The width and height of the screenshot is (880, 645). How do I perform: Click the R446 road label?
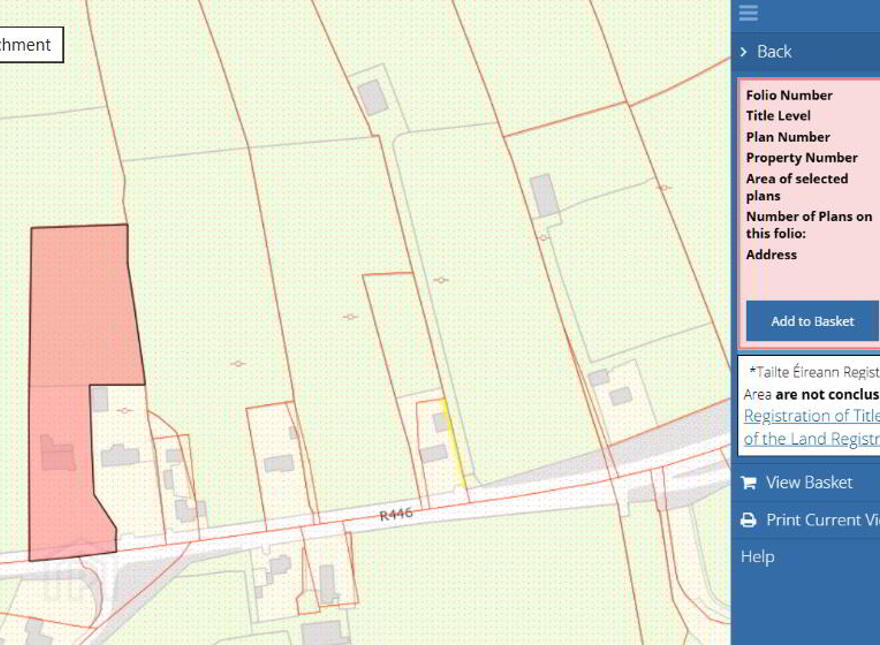click(x=396, y=514)
